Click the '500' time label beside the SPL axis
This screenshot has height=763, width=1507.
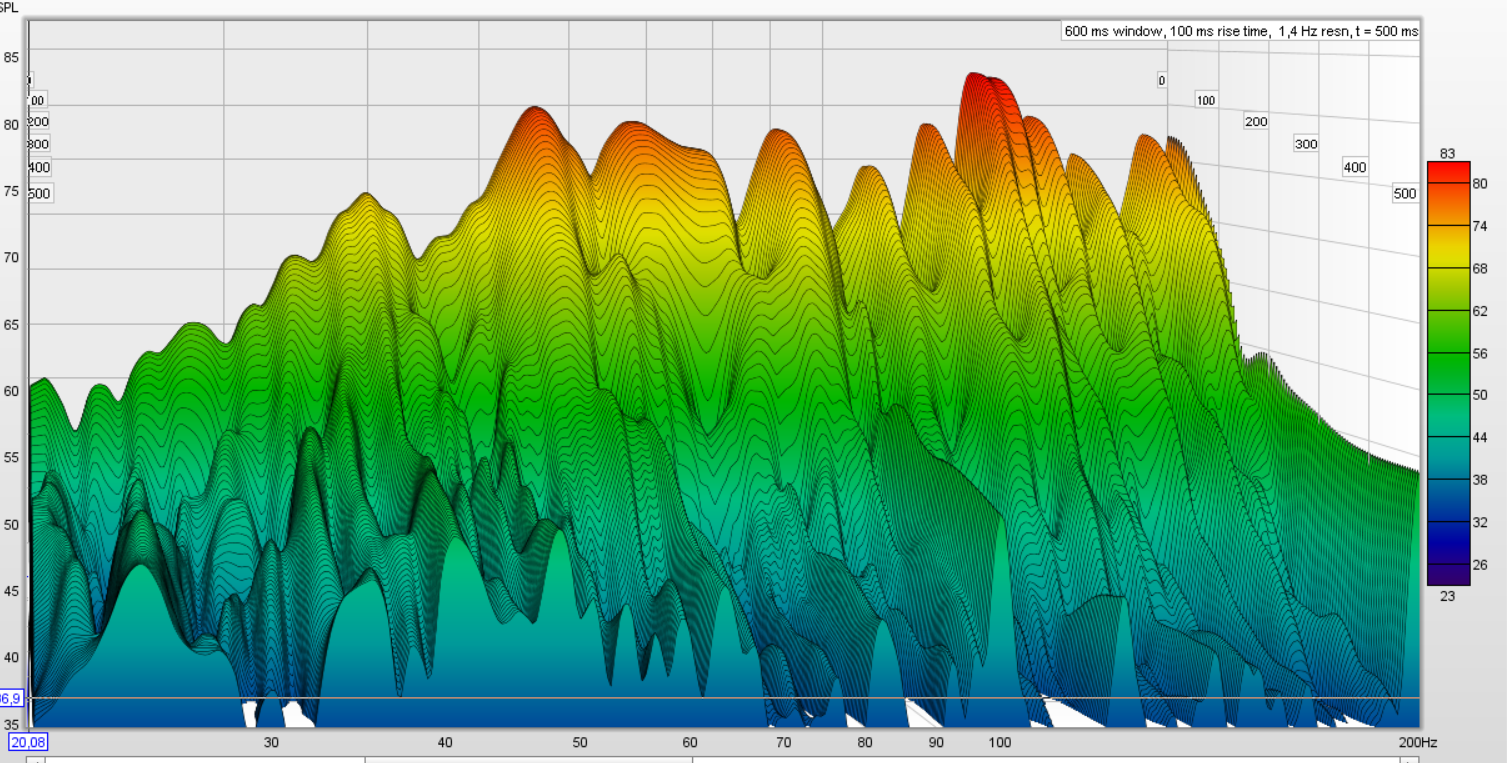pos(39,193)
